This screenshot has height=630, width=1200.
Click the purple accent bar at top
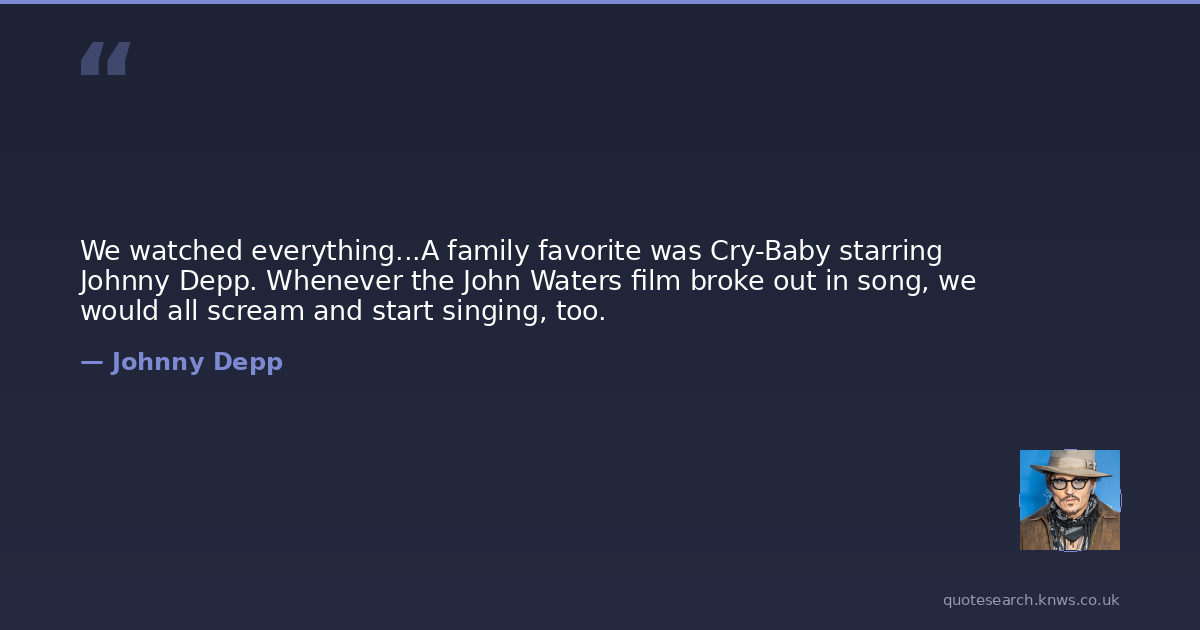pos(600,2)
